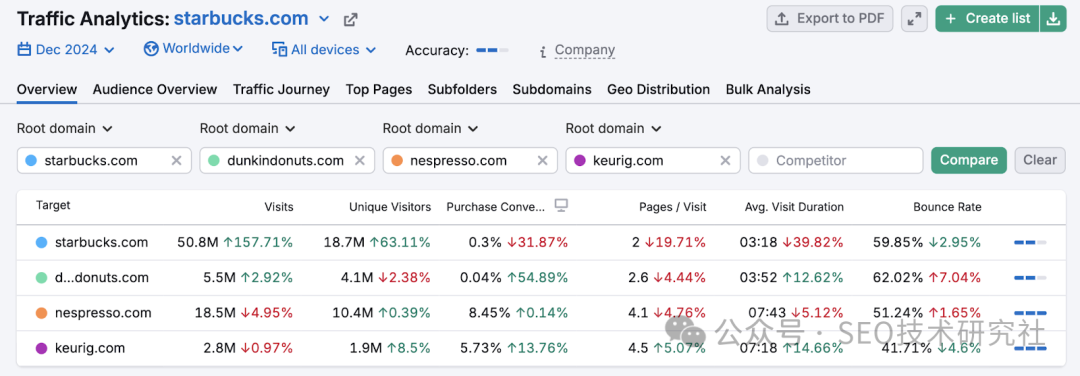Click accuracy bars in d...donuts.com row
The height and width of the screenshot is (376, 1080).
tap(1030, 278)
